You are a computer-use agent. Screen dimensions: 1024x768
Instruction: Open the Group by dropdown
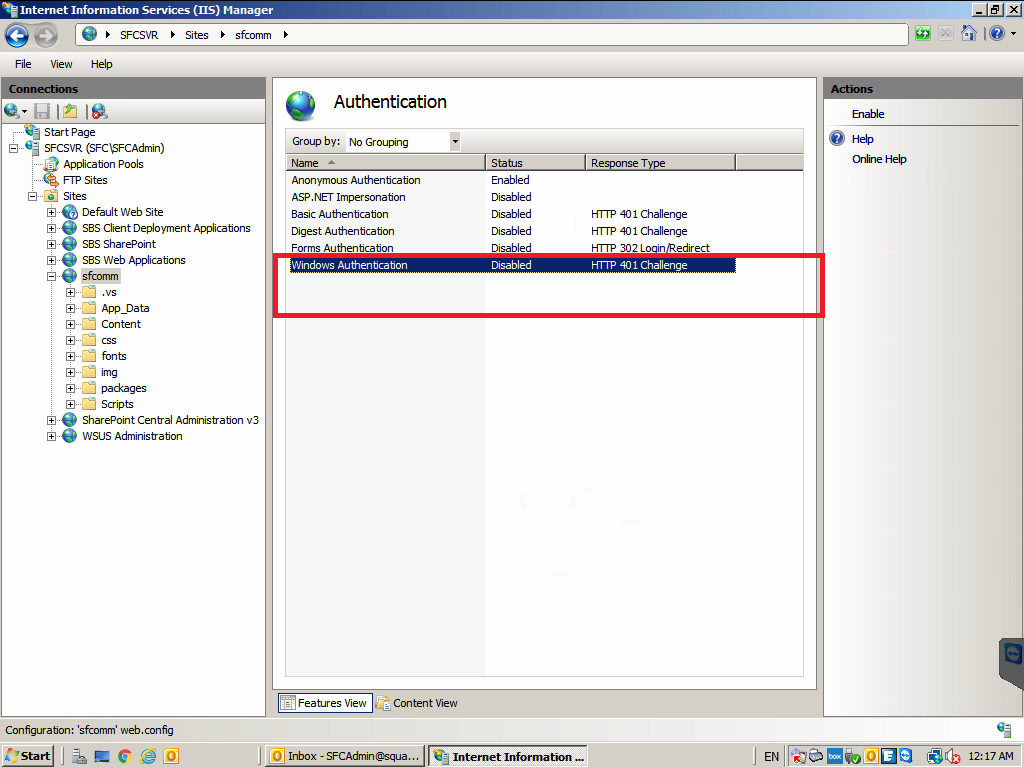[455, 142]
